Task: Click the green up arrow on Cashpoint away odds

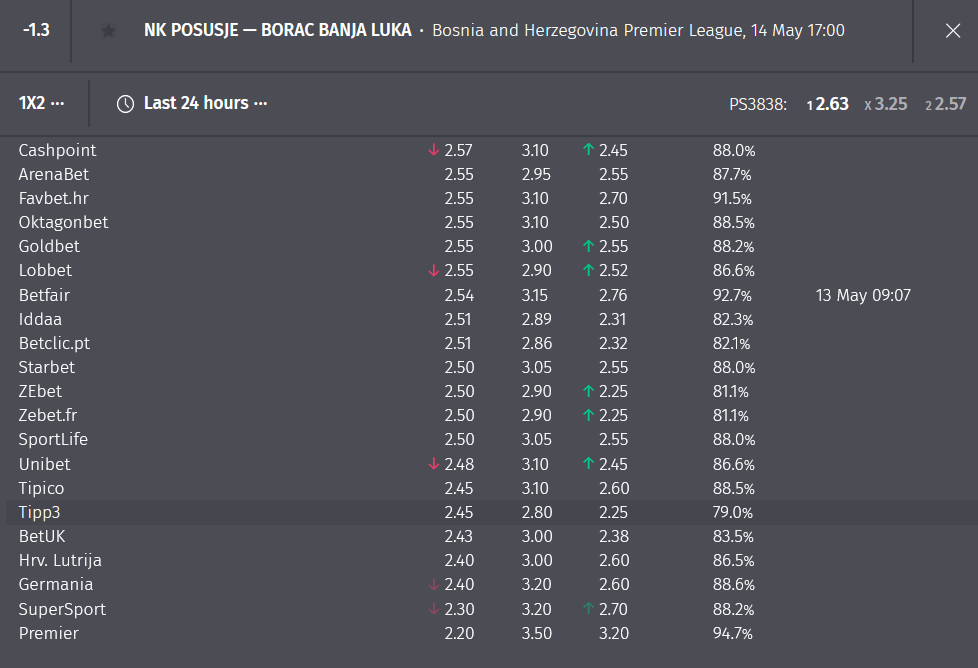Action: pos(588,150)
